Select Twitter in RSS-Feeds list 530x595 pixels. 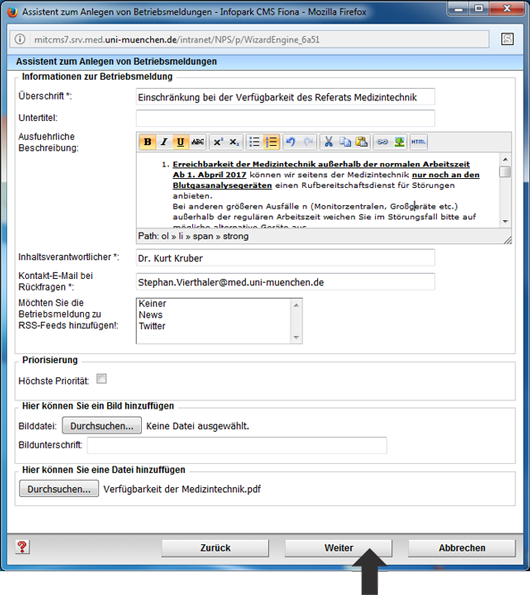[x=152, y=326]
